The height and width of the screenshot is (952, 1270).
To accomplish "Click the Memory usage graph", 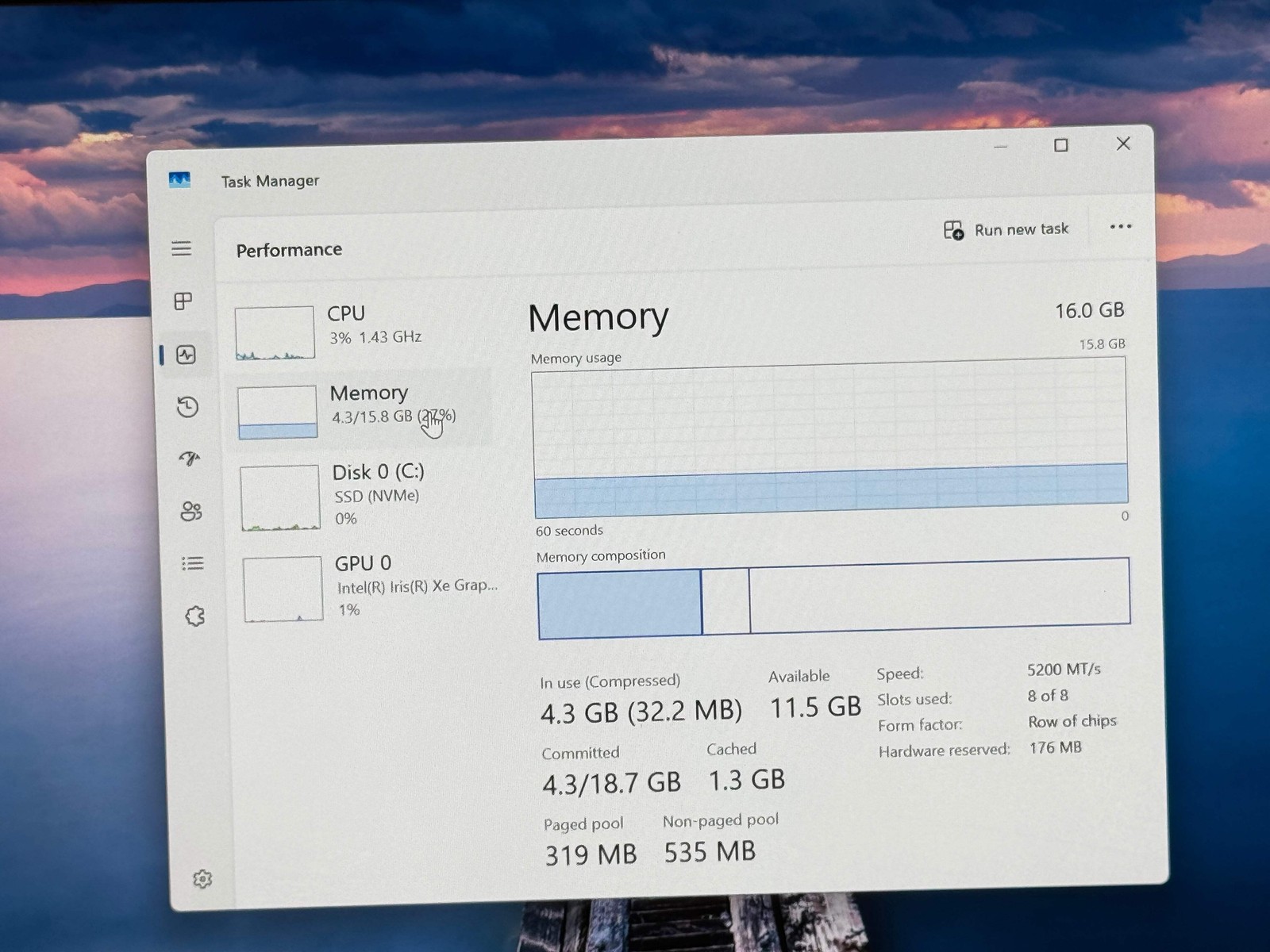I will pyautogui.click(x=830, y=436).
